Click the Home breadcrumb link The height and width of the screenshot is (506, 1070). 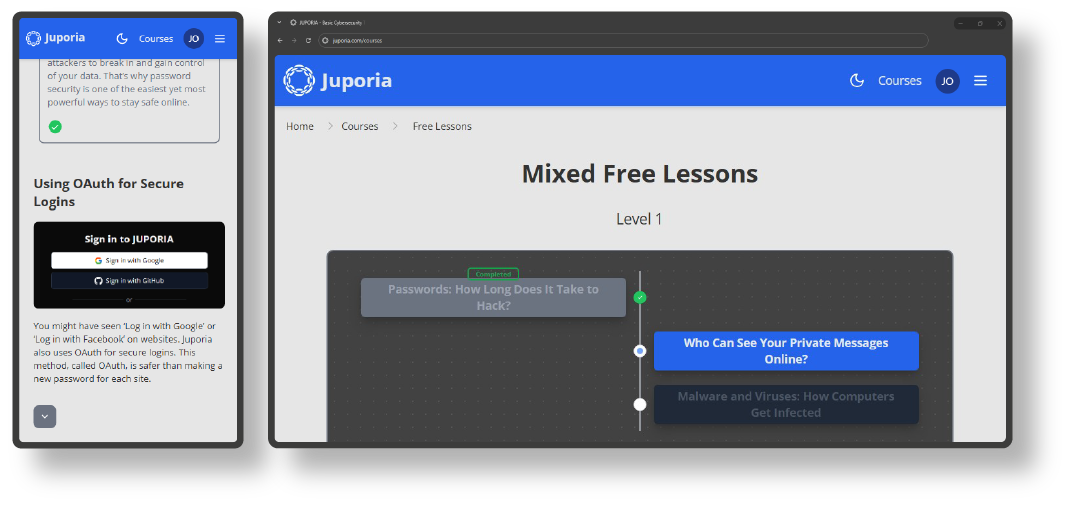point(300,127)
